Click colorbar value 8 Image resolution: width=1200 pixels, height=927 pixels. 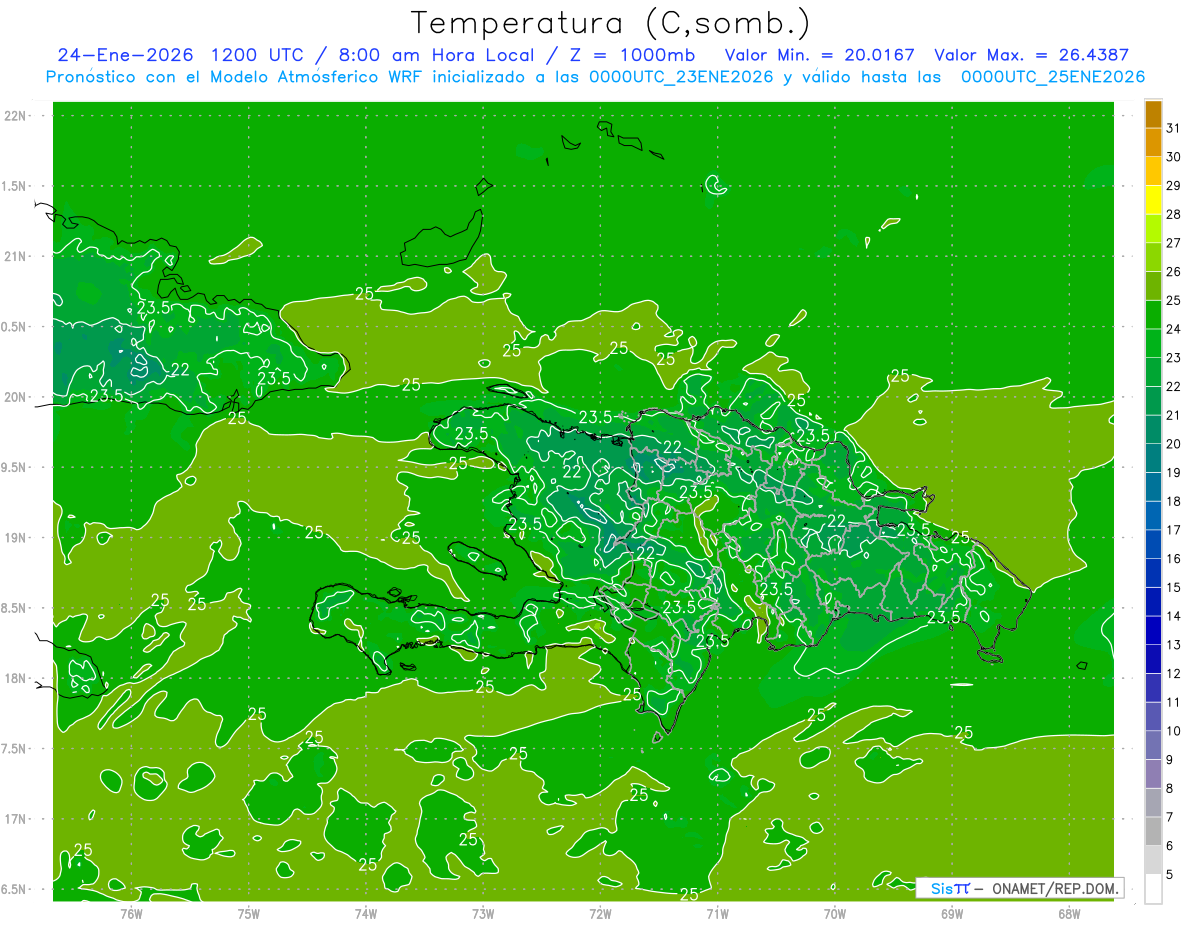point(1170,788)
